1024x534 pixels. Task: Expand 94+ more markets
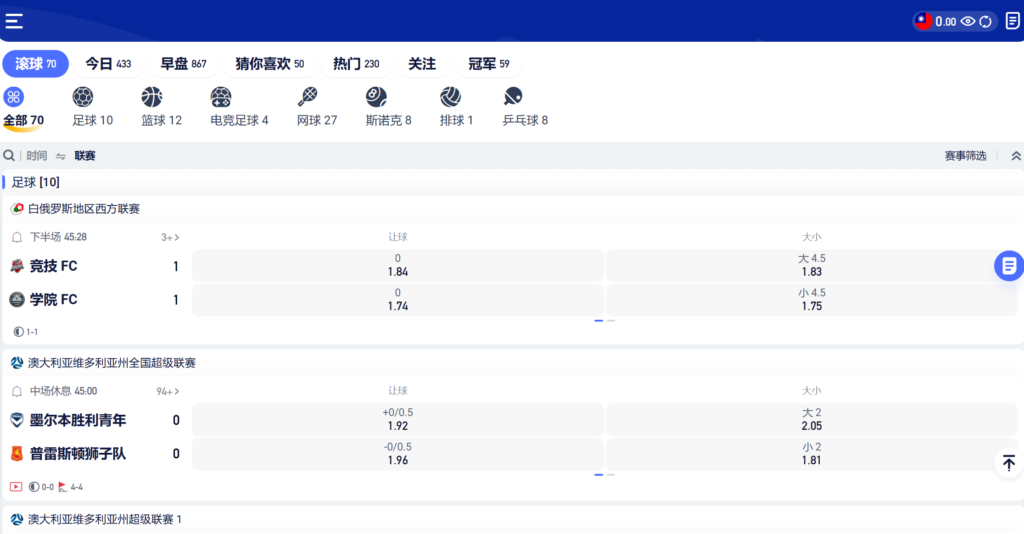pyautogui.click(x=168, y=391)
